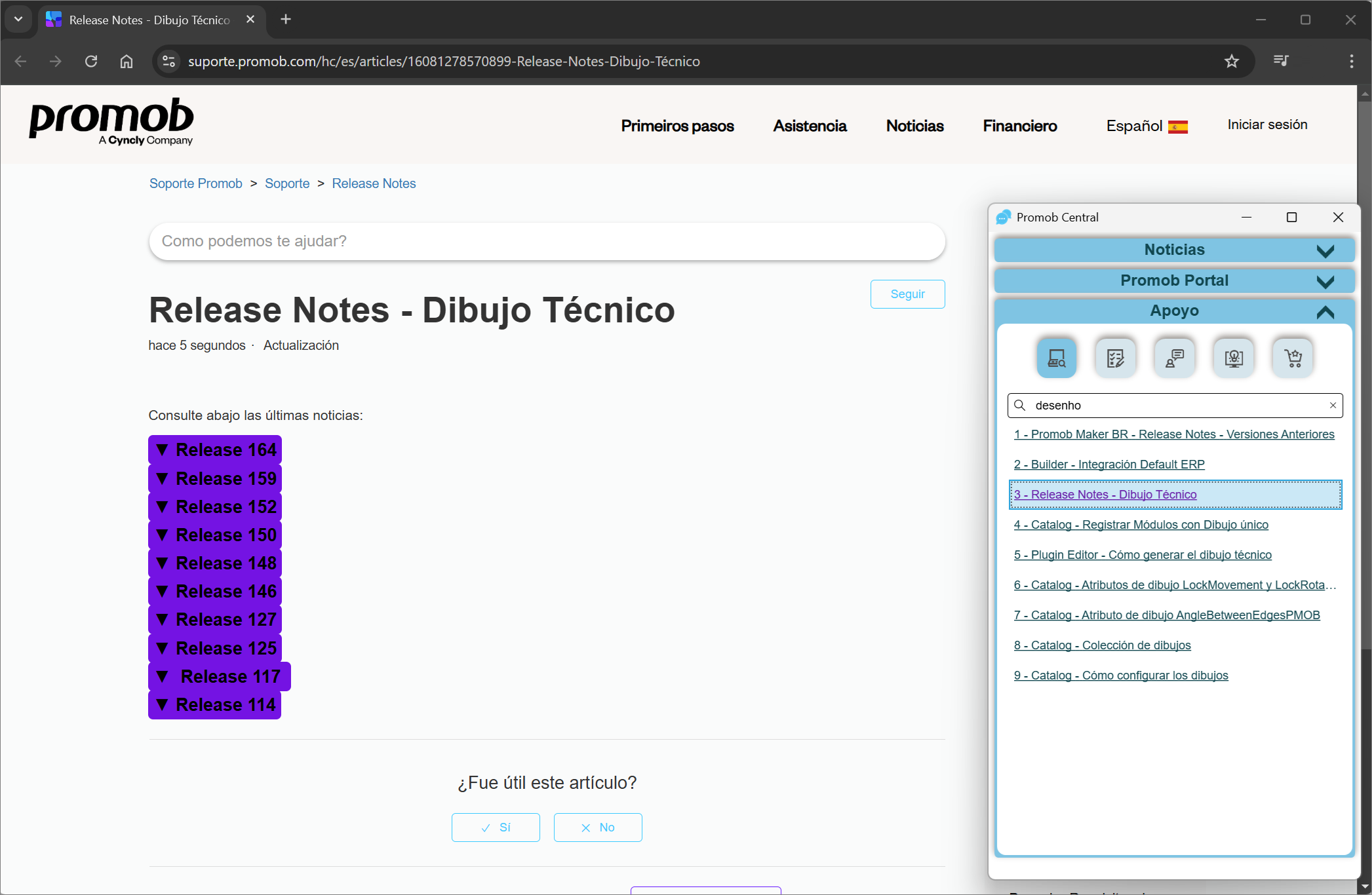Click the Promob logo
1372x895 pixels.
pyautogui.click(x=111, y=122)
